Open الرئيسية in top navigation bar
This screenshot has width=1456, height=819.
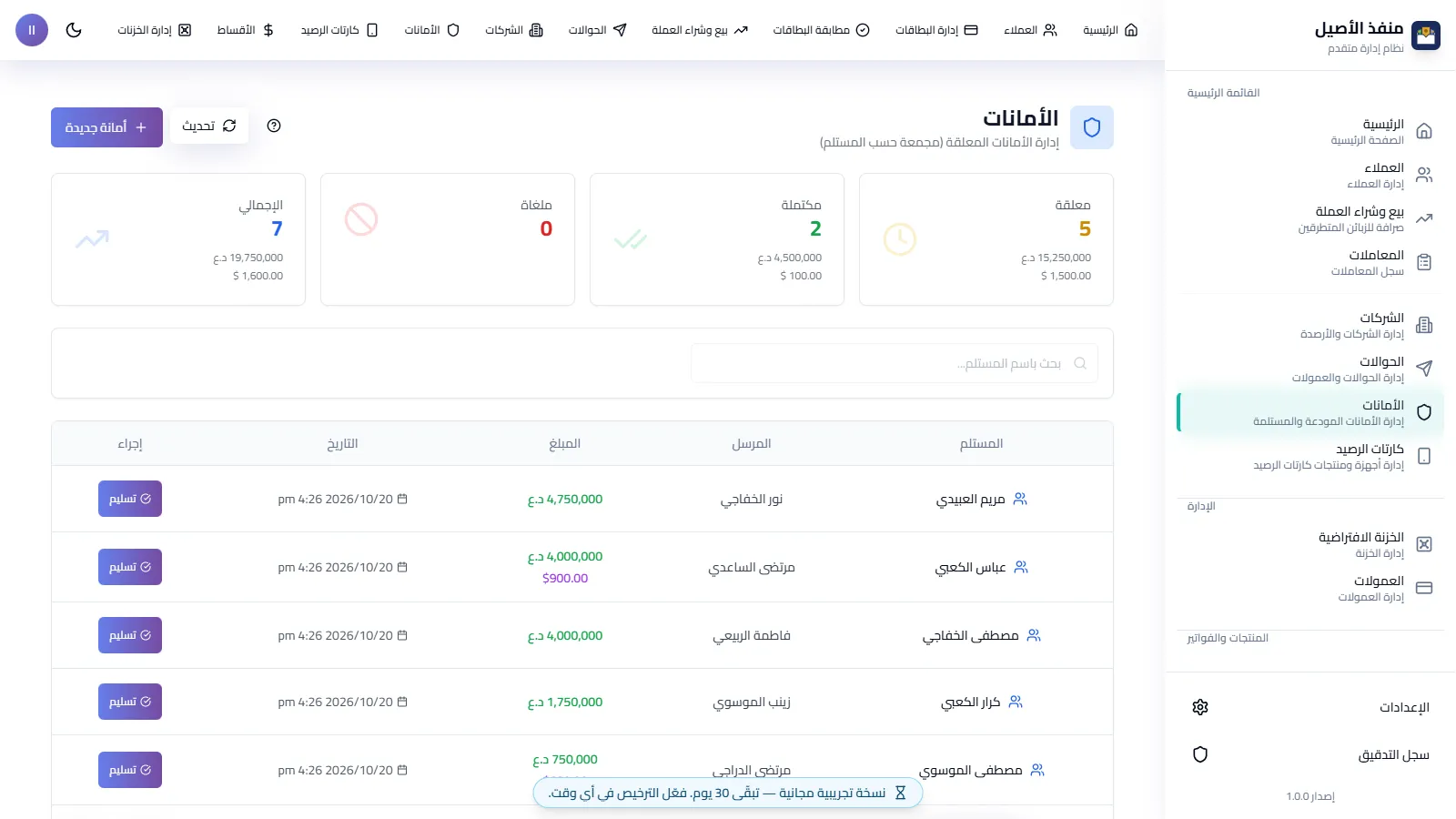1110,30
